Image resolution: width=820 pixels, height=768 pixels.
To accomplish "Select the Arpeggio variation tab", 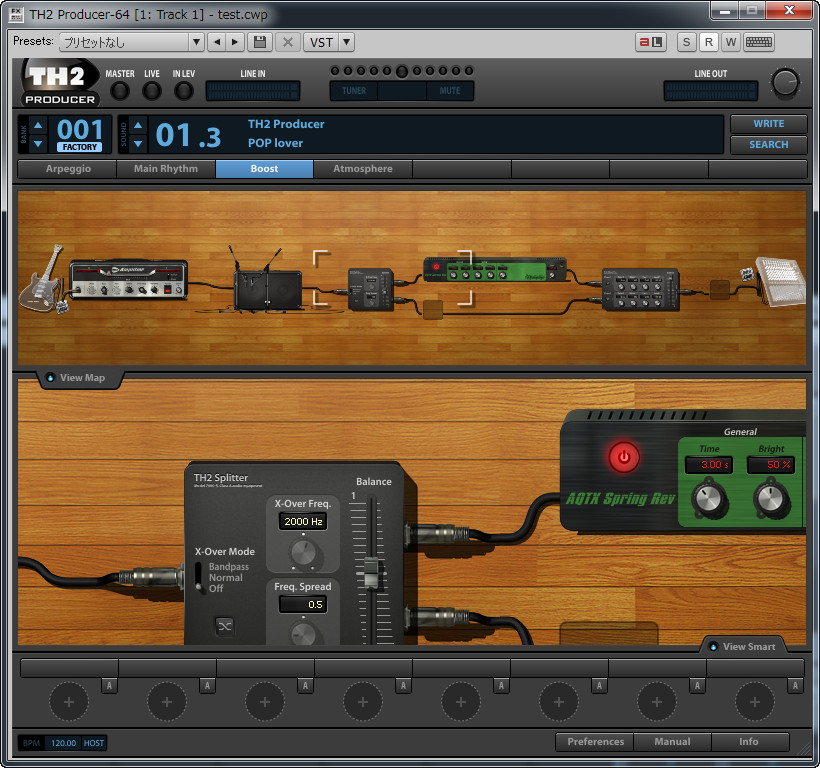I will tap(67, 169).
